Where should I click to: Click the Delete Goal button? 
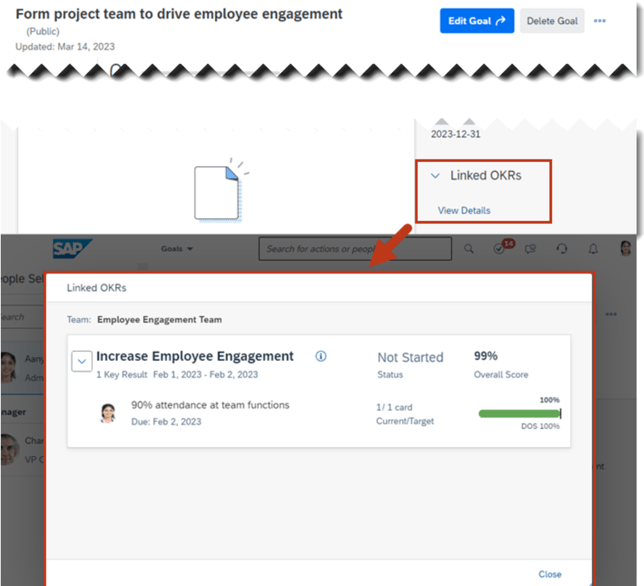click(x=552, y=21)
